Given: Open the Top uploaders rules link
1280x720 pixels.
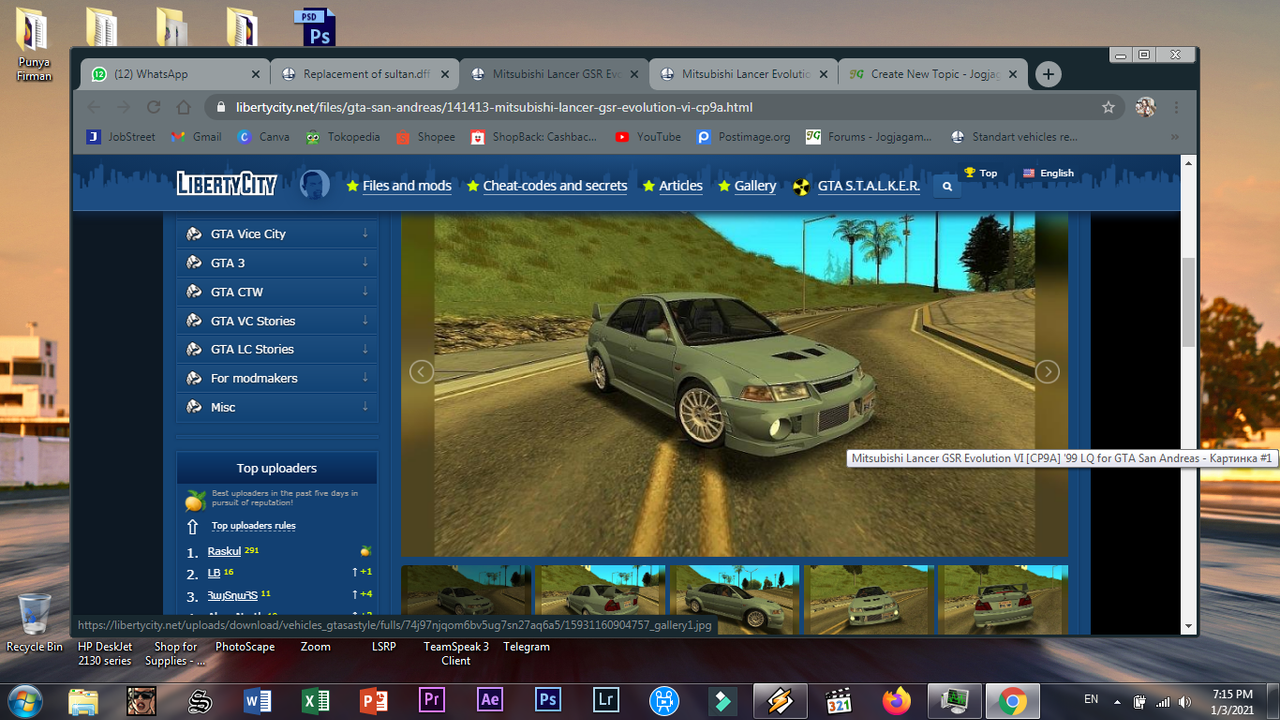Looking at the screenshot, I should tap(253, 526).
